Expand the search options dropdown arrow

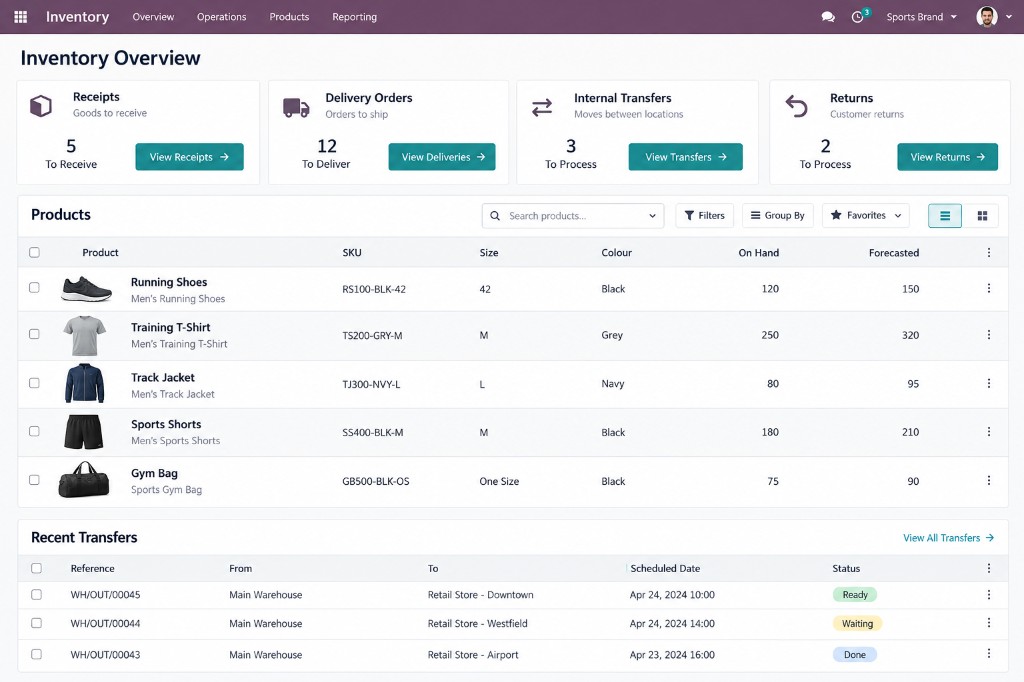[652, 216]
